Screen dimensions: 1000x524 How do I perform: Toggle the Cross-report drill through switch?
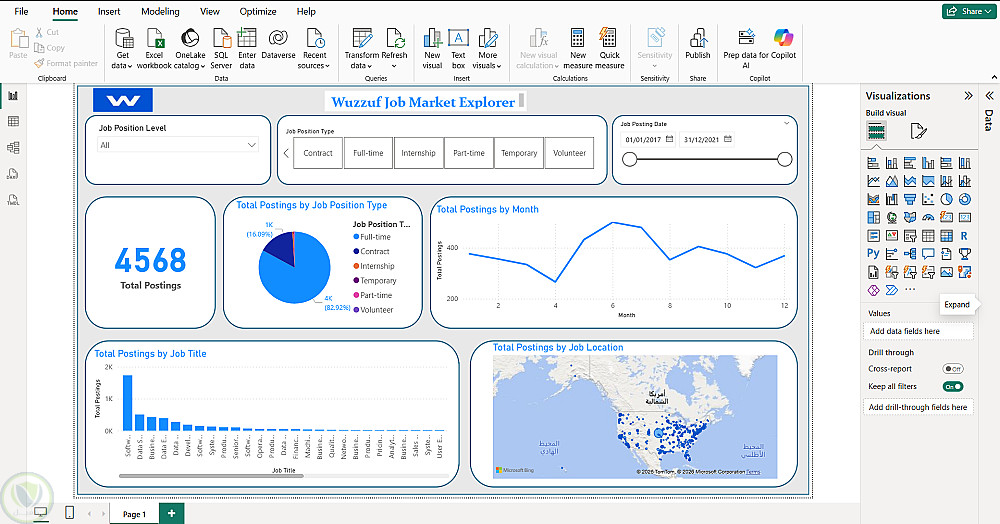pyautogui.click(x=953, y=368)
